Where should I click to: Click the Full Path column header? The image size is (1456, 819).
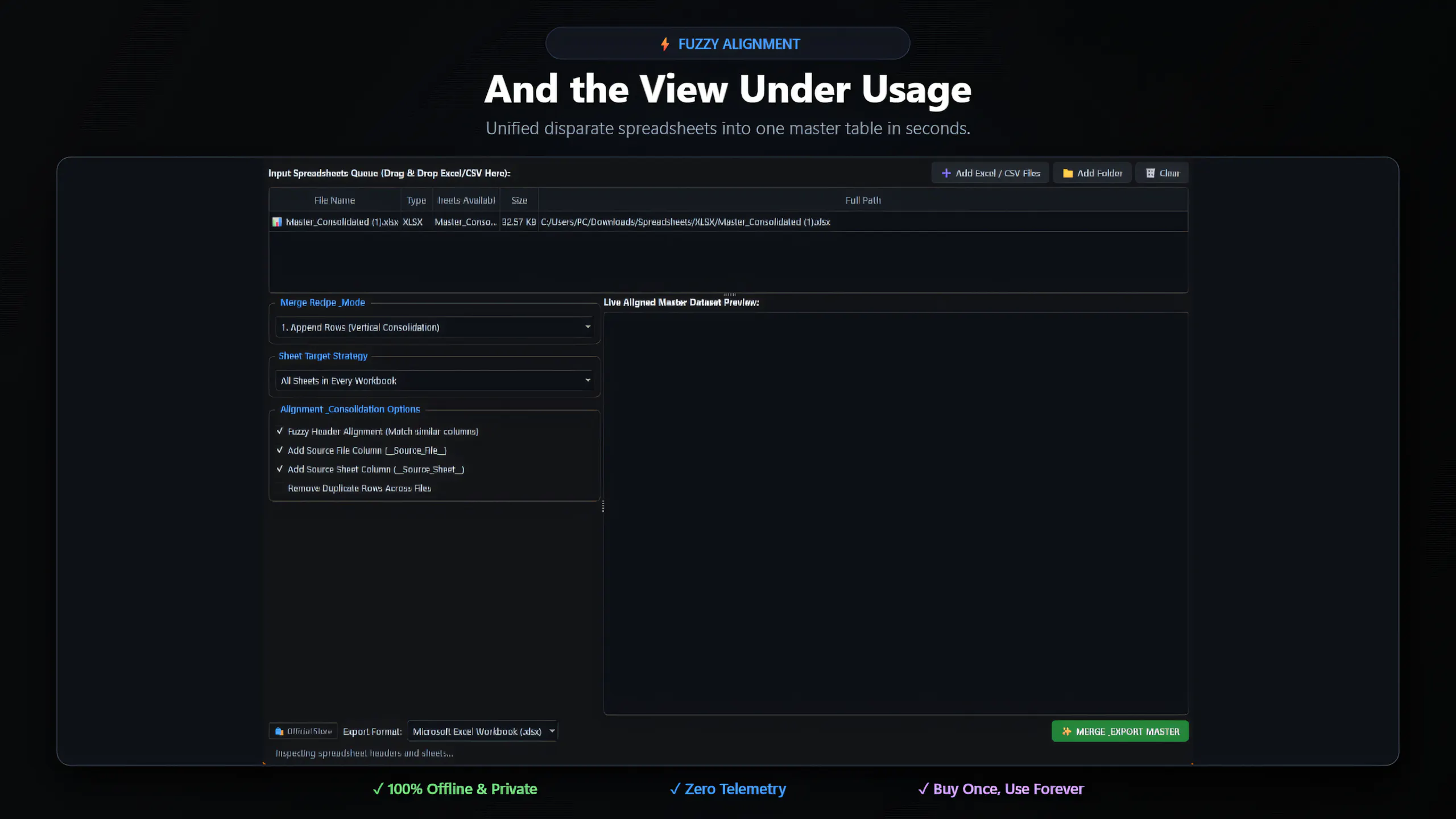click(863, 200)
